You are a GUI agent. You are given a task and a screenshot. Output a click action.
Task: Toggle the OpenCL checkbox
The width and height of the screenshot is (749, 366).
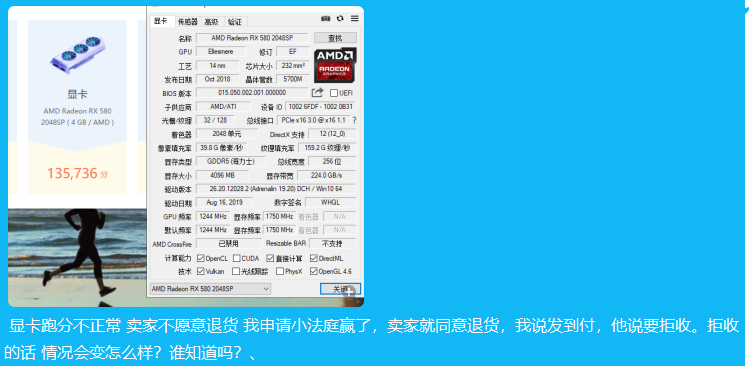click(x=201, y=258)
